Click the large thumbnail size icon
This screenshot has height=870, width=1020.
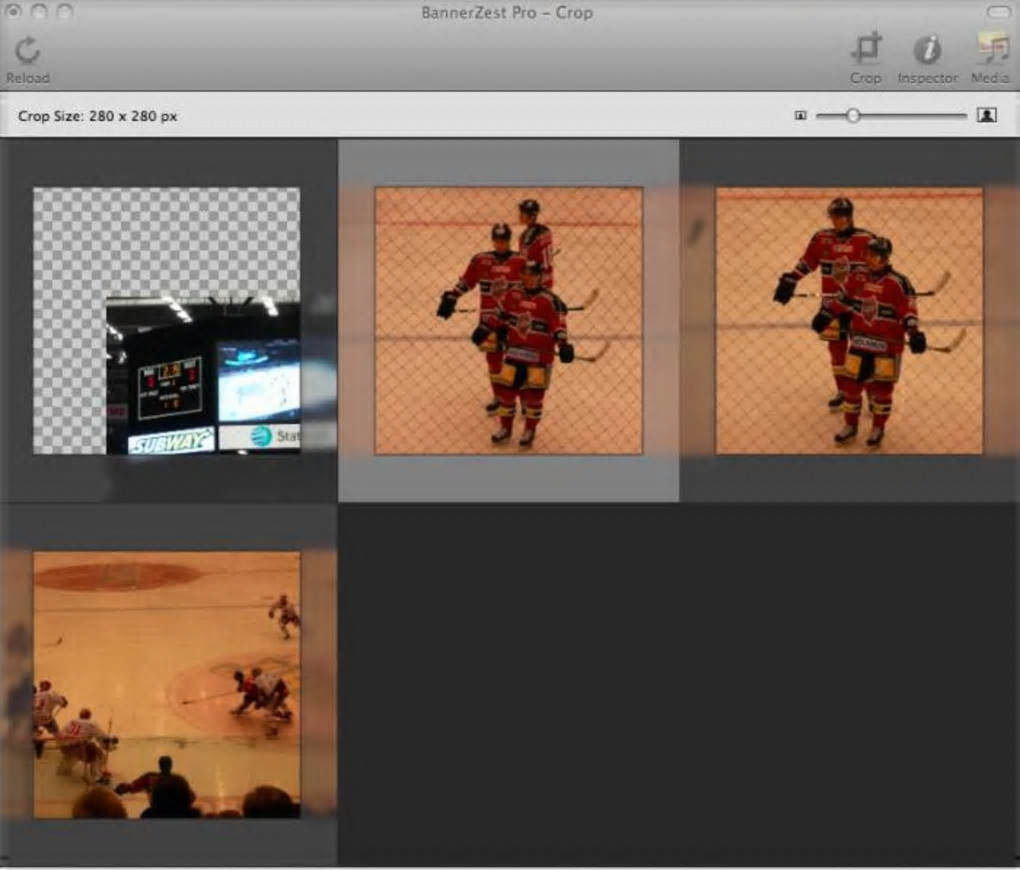pyautogui.click(x=986, y=116)
